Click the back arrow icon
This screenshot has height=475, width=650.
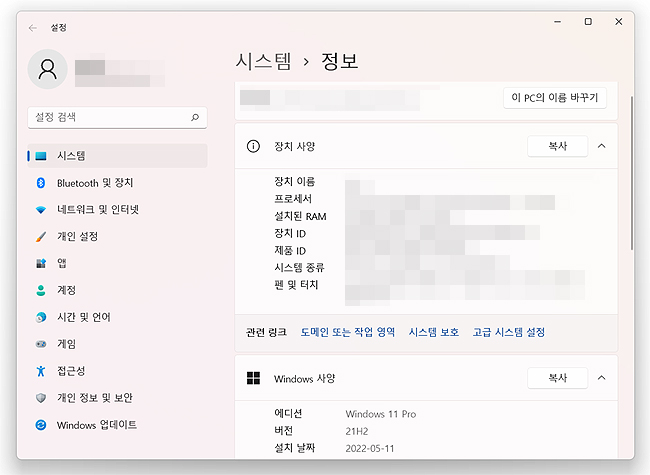pyautogui.click(x=33, y=28)
